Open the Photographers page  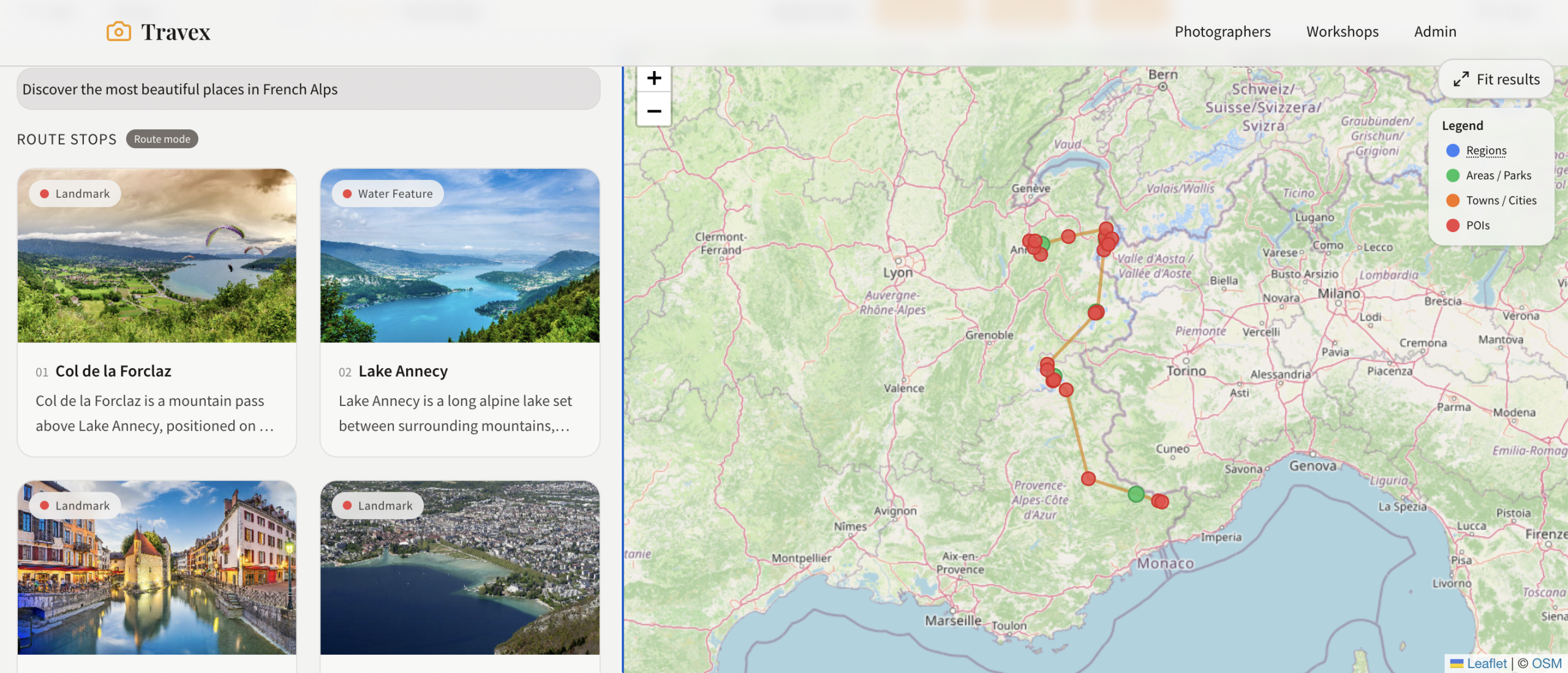click(x=1222, y=31)
